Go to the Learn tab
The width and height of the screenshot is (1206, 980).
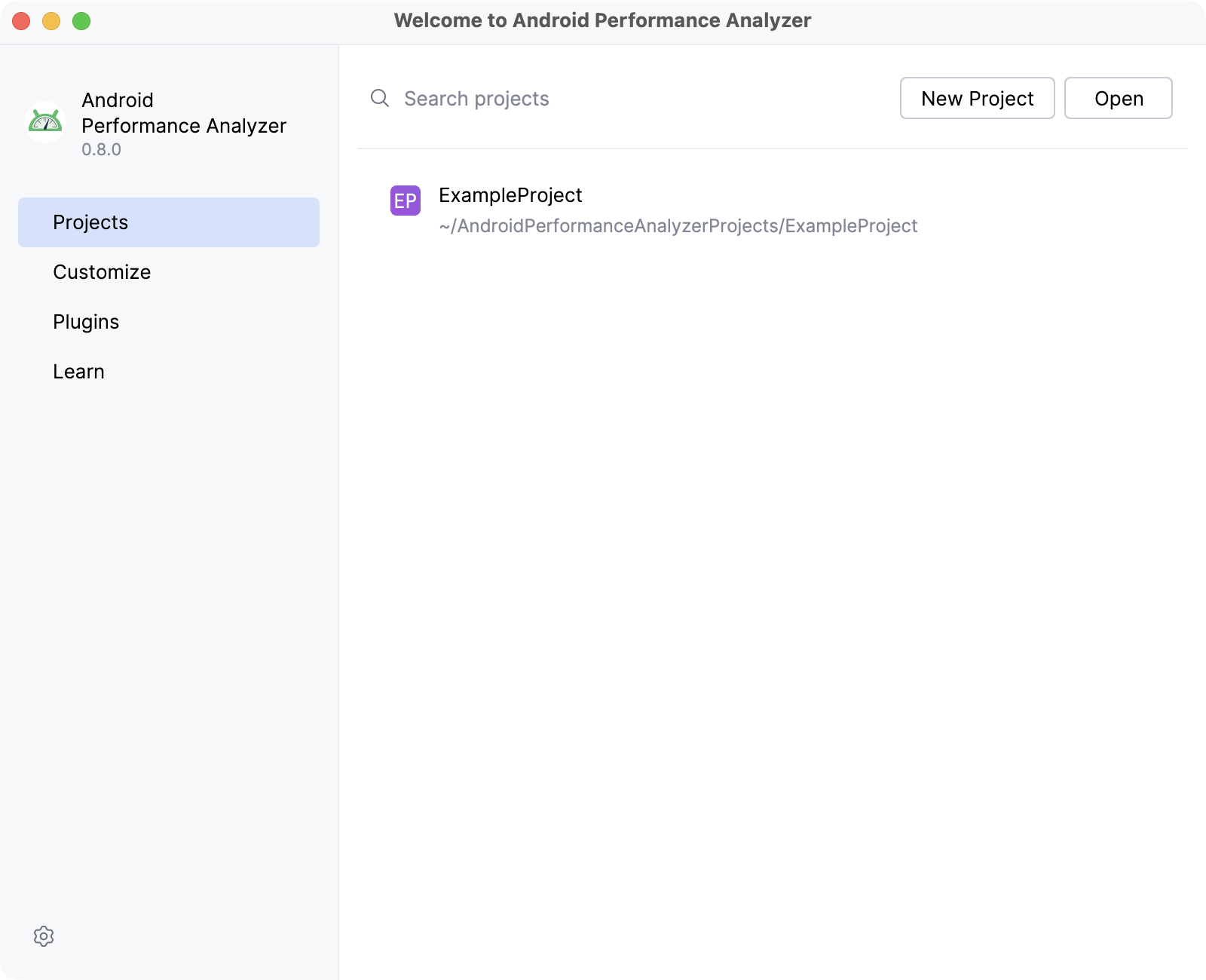(x=169, y=372)
